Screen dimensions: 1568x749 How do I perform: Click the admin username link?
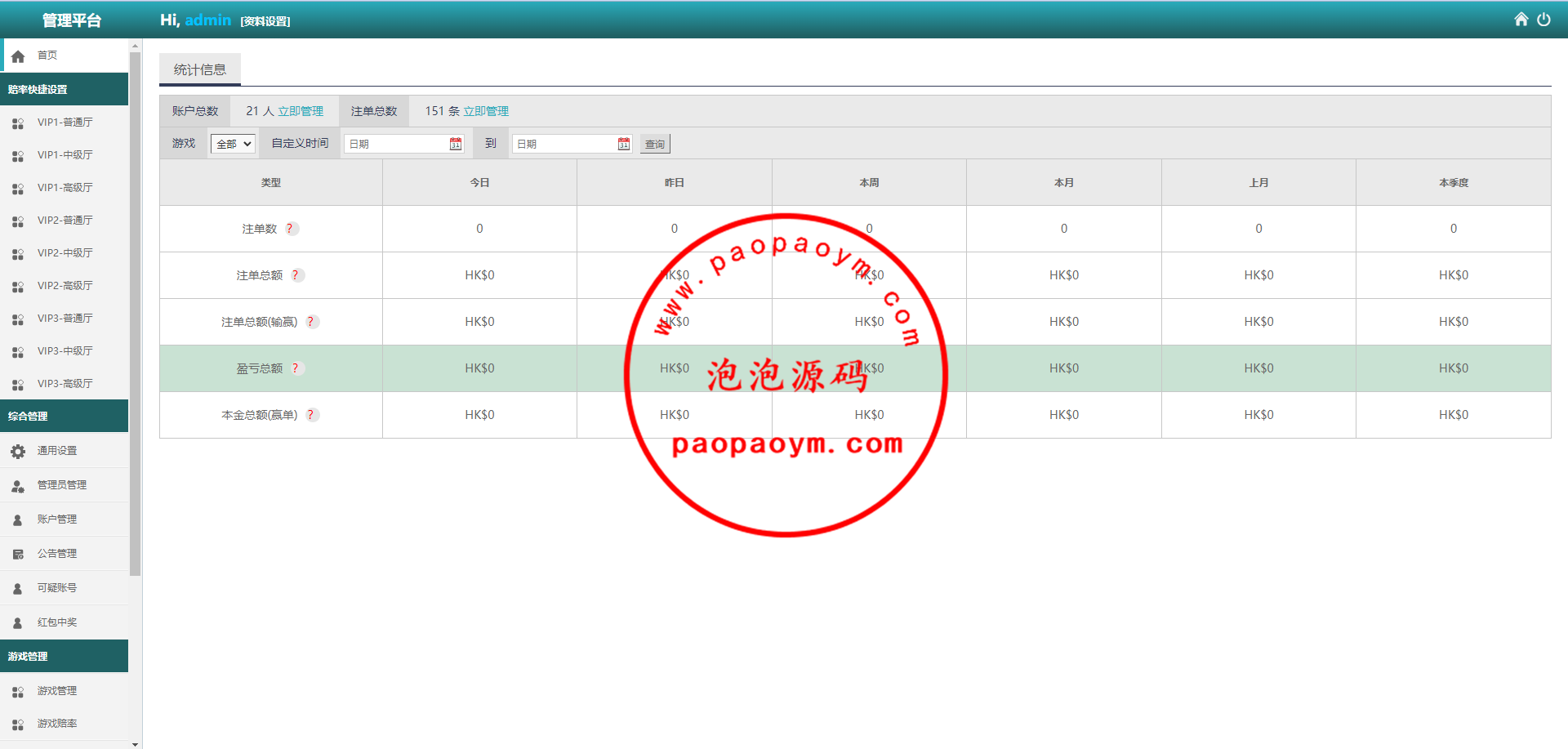[x=208, y=20]
